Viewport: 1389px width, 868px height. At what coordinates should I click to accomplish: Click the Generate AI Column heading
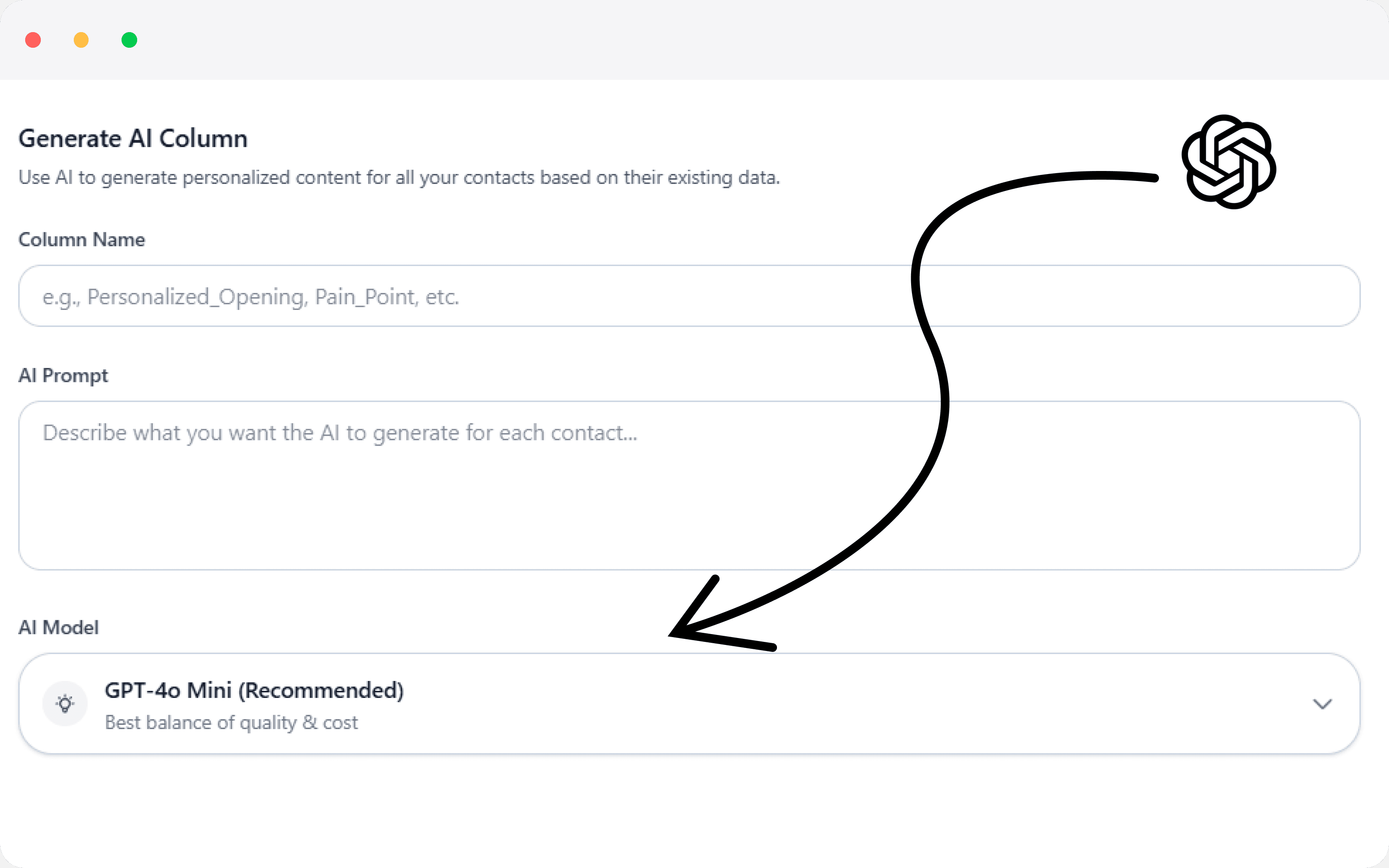click(133, 138)
